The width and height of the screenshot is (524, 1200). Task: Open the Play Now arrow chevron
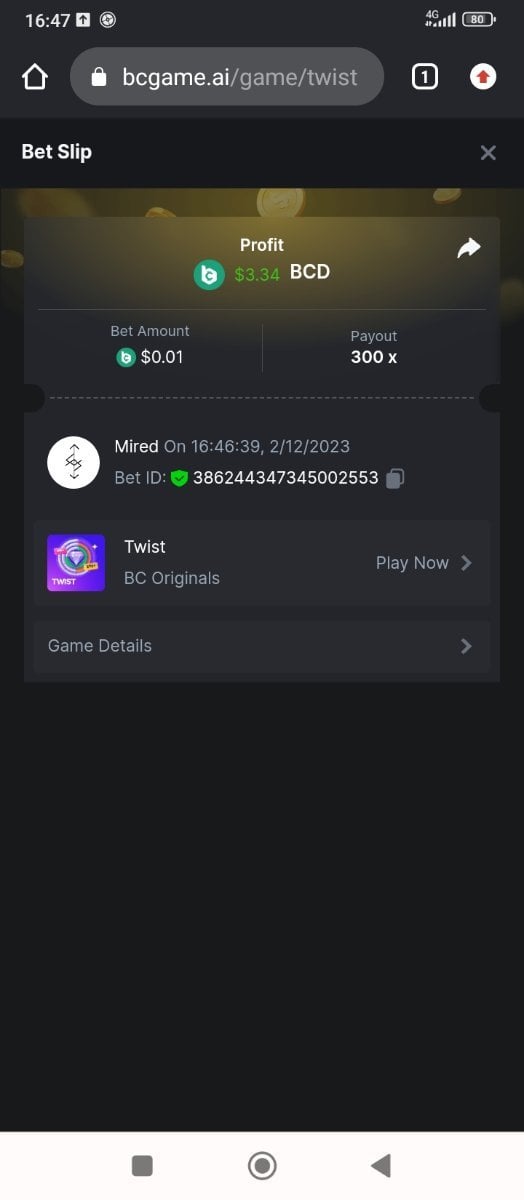(x=466, y=563)
